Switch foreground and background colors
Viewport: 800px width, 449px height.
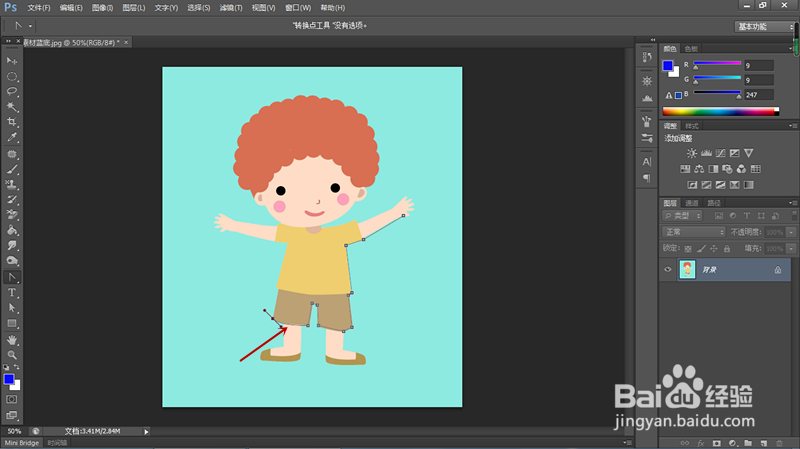pos(17,367)
